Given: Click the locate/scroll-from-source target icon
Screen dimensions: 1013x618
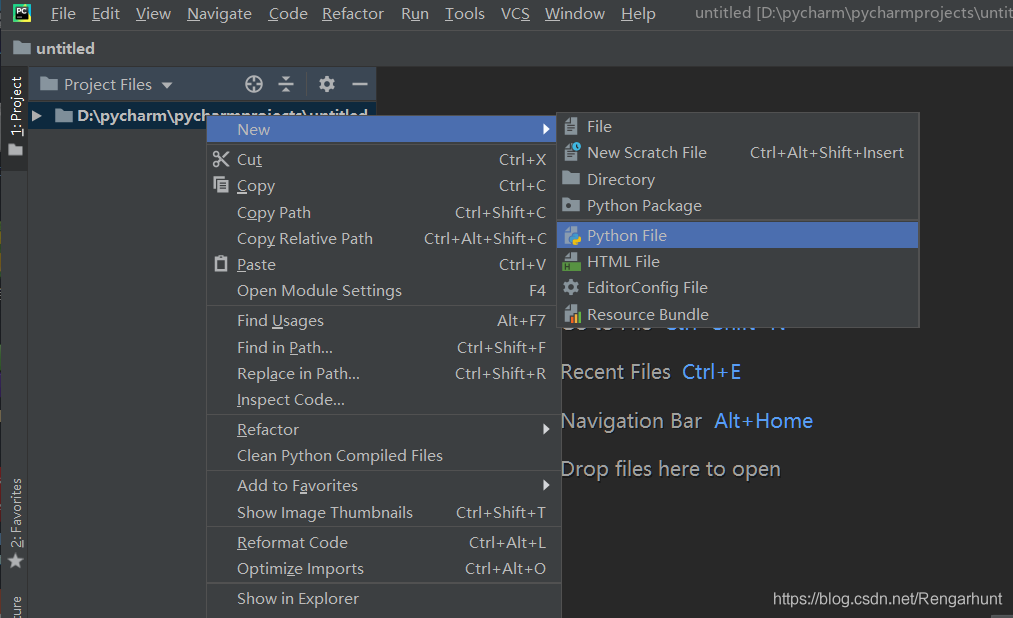Looking at the screenshot, I should (x=254, y=84).
